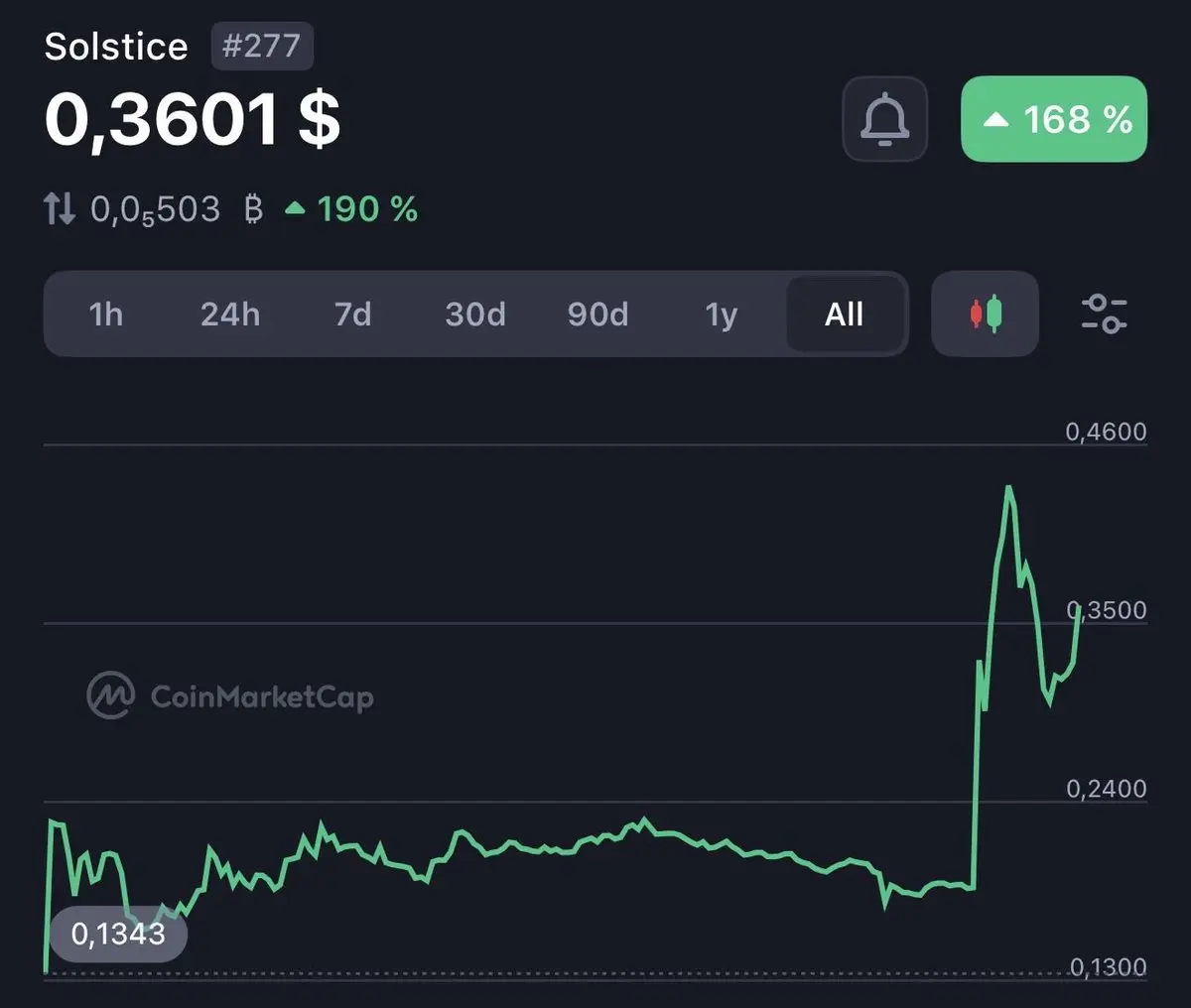Select the 1h time range
Screen dimensions: 1191x1008
(106, 315)
